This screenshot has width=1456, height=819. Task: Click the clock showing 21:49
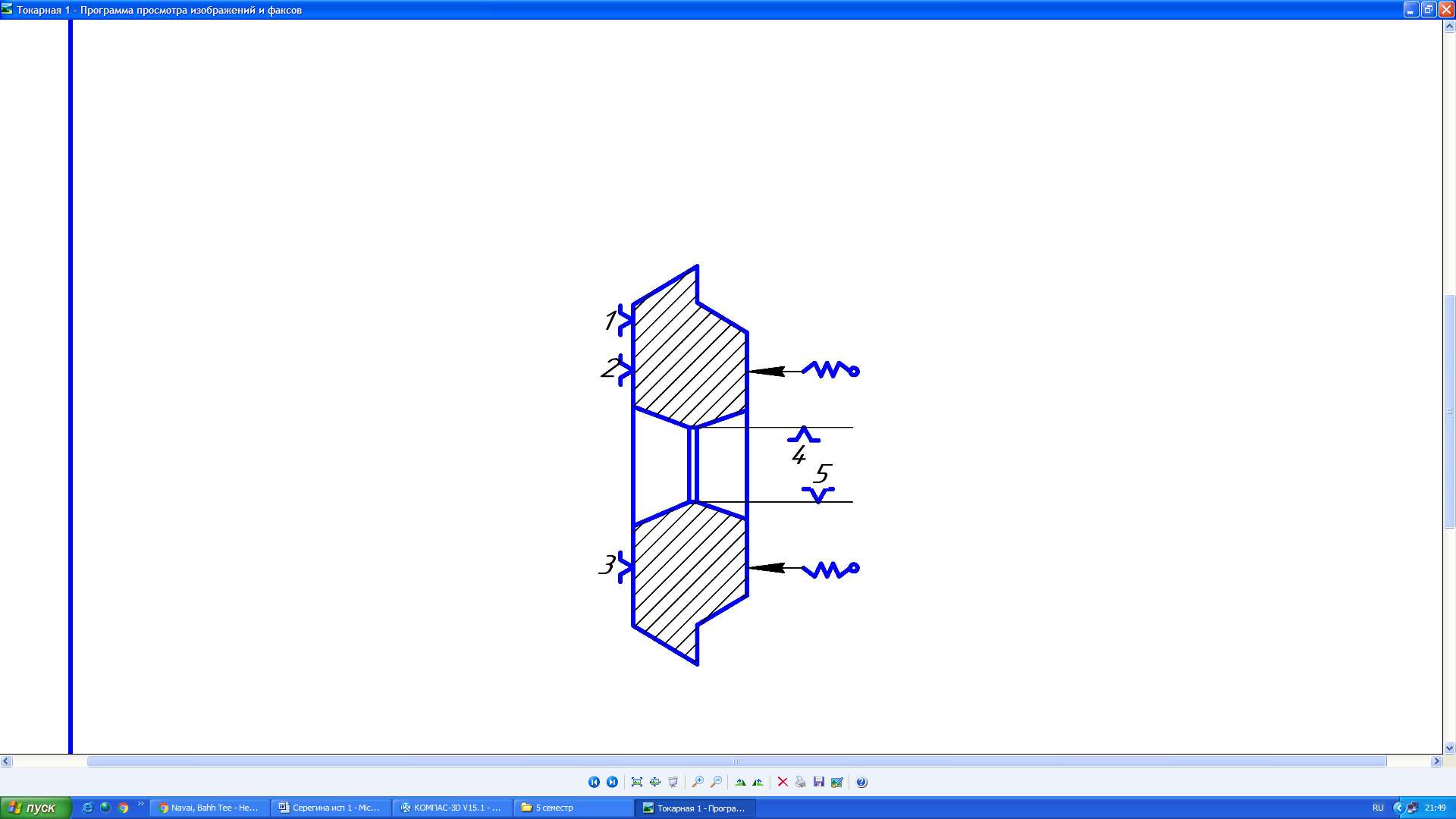click(1436, 808)
